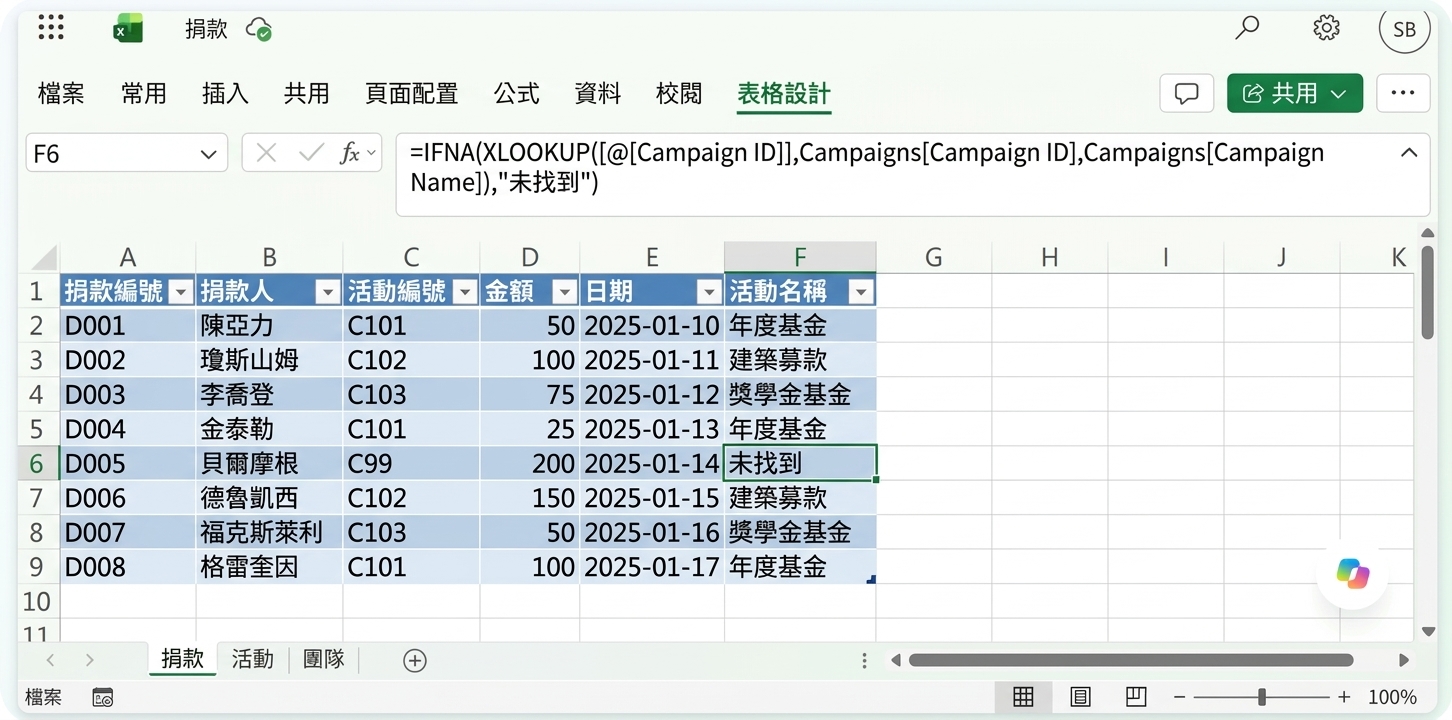Open the 插入 ribbon tab
Viewport: 1452px width, 720px height.
pos(225,94)
